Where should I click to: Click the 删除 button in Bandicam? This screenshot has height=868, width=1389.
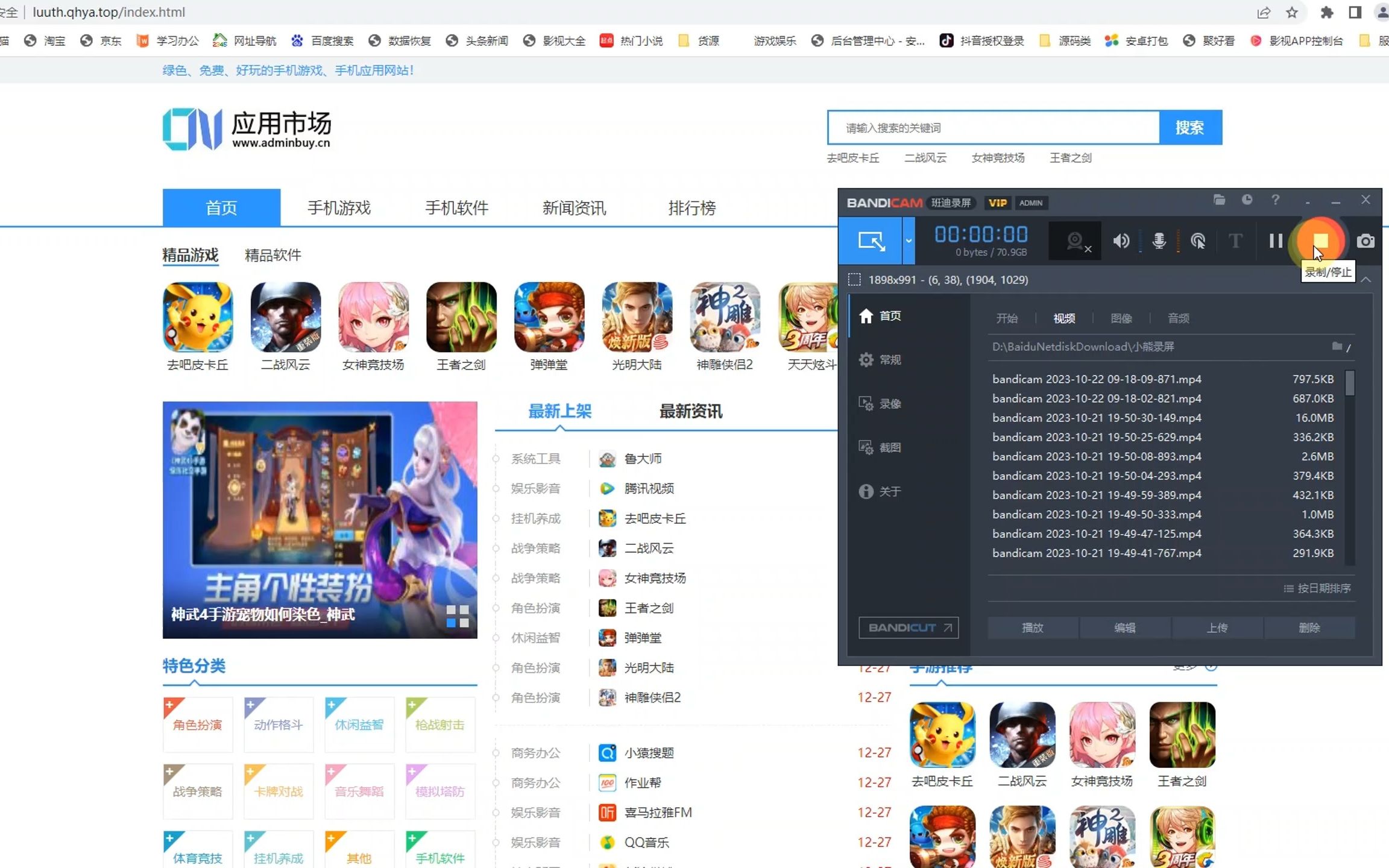1309,627
